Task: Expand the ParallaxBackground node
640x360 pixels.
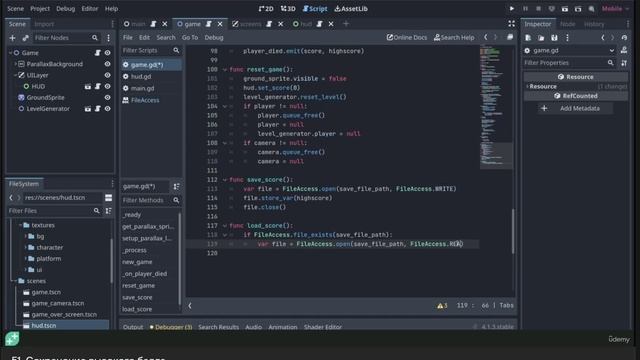Action: pos(16,64)
